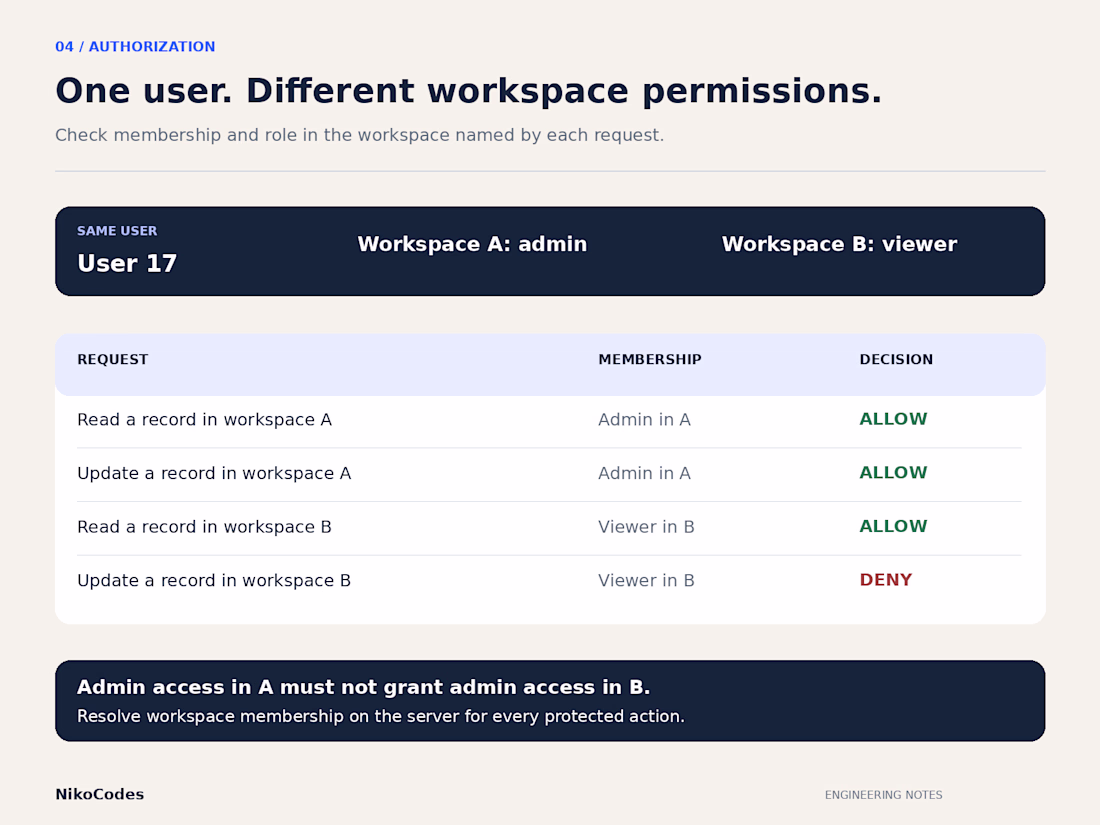This screenshot has width=1100, height=825.
Task: Click "Viewer in B" in the Update workspace B row
Action: (646, 581)
